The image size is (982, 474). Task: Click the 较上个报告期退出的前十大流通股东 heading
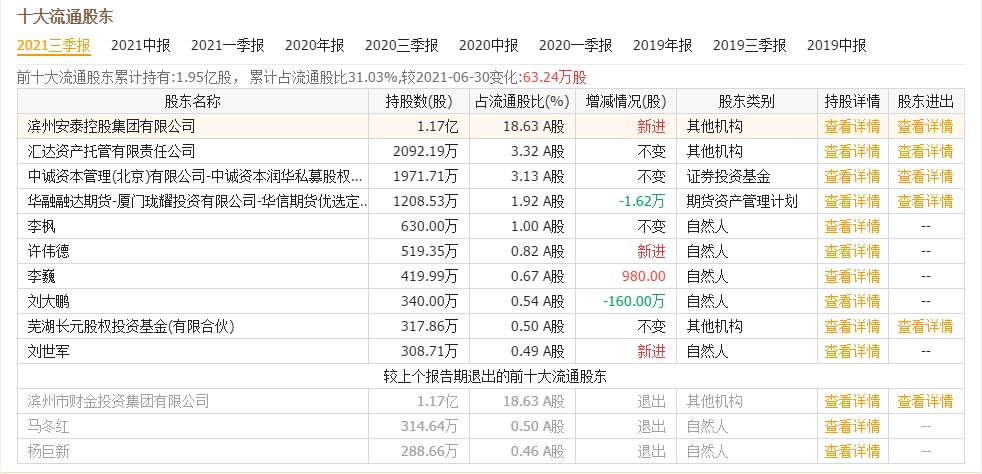(x=495, y=376)
